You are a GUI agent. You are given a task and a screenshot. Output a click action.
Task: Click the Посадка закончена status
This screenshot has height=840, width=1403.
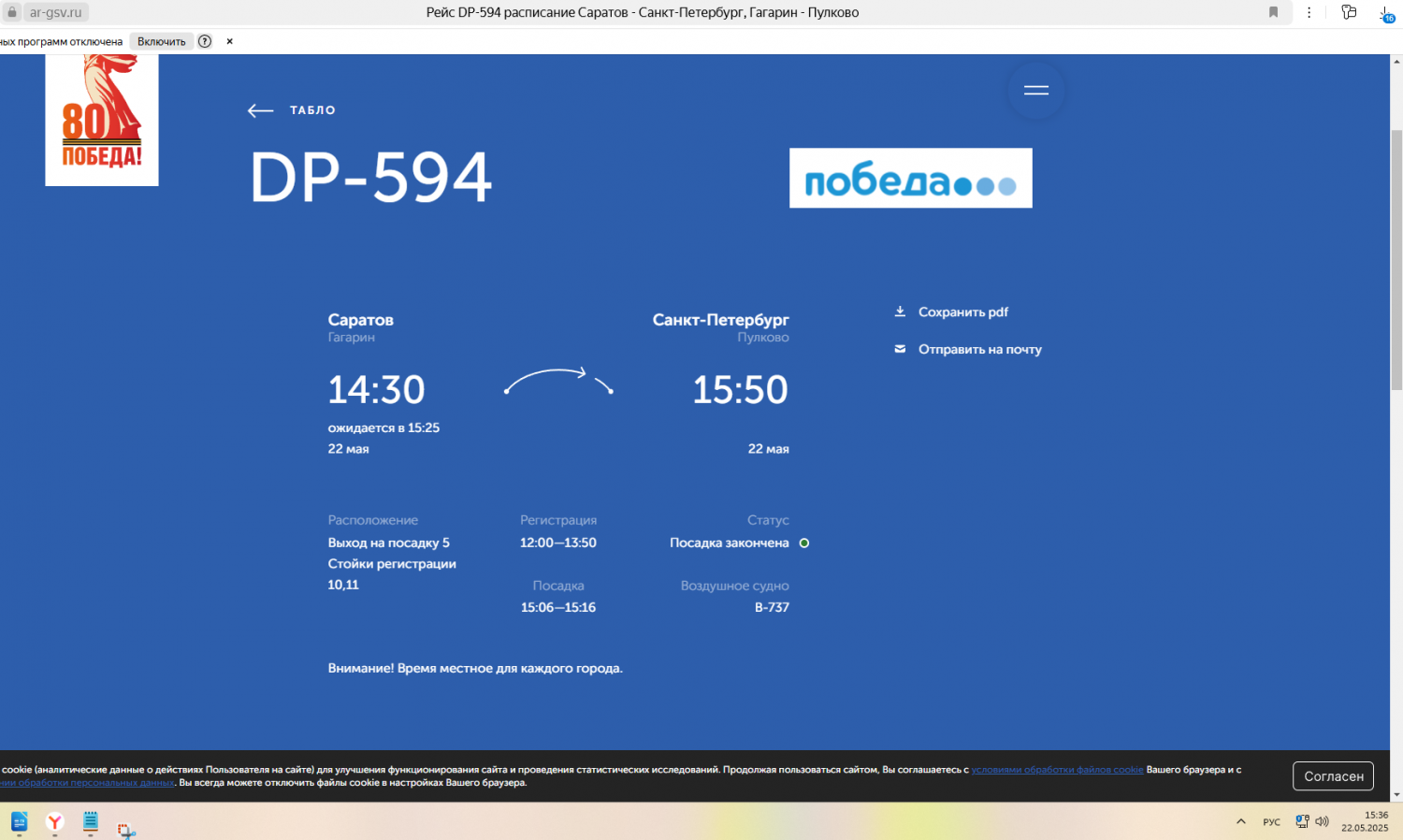point(730,543)
